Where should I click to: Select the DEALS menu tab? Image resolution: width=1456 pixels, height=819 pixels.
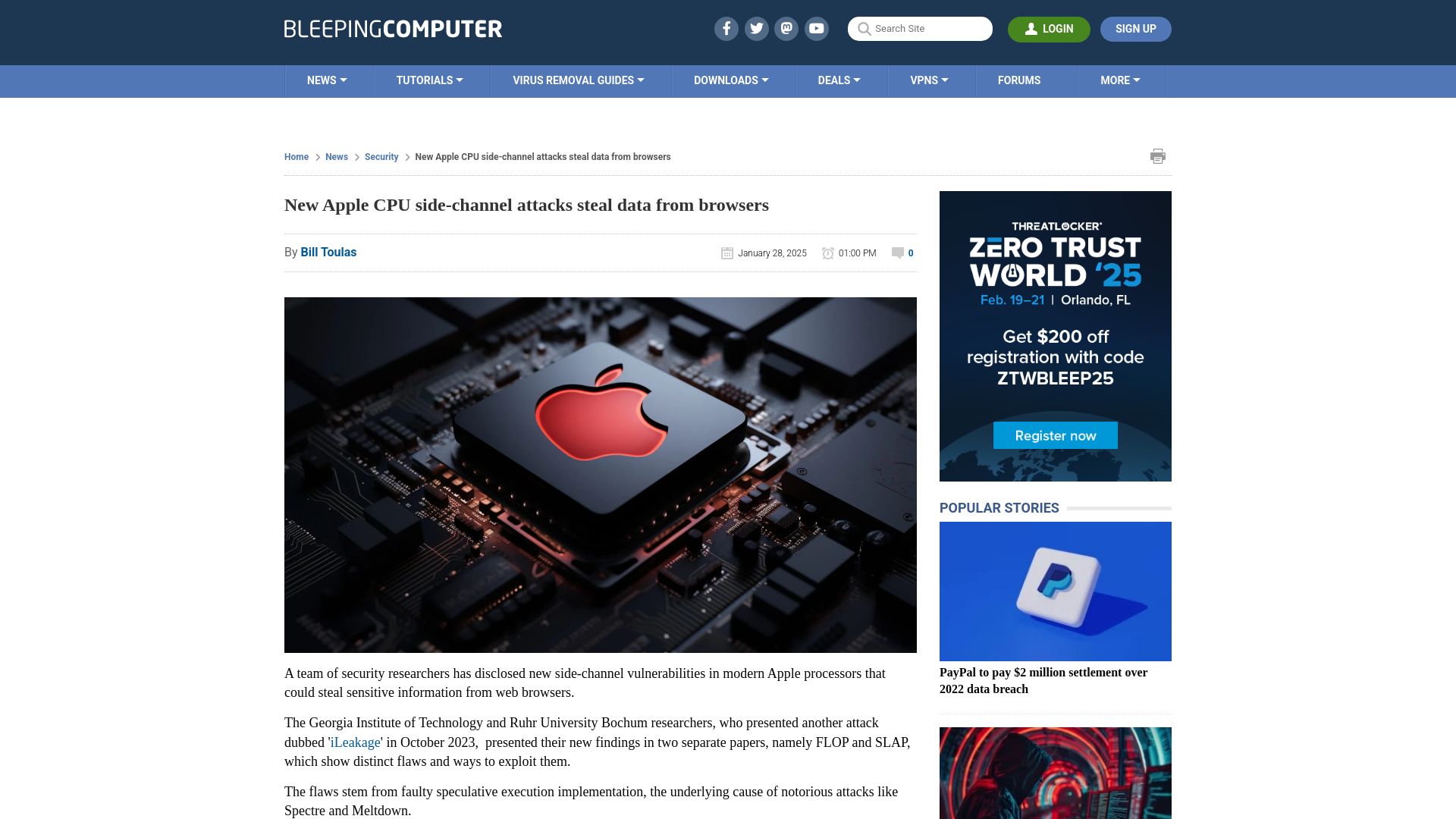click(838, 80)
